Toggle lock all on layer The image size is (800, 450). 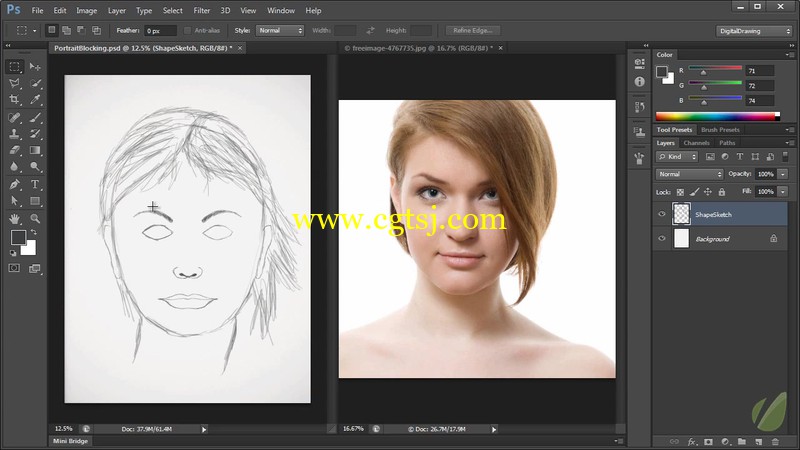tap(721, 192)
